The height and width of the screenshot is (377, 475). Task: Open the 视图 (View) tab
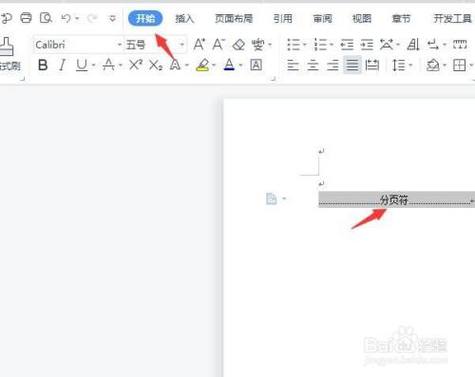click(362, 19)
